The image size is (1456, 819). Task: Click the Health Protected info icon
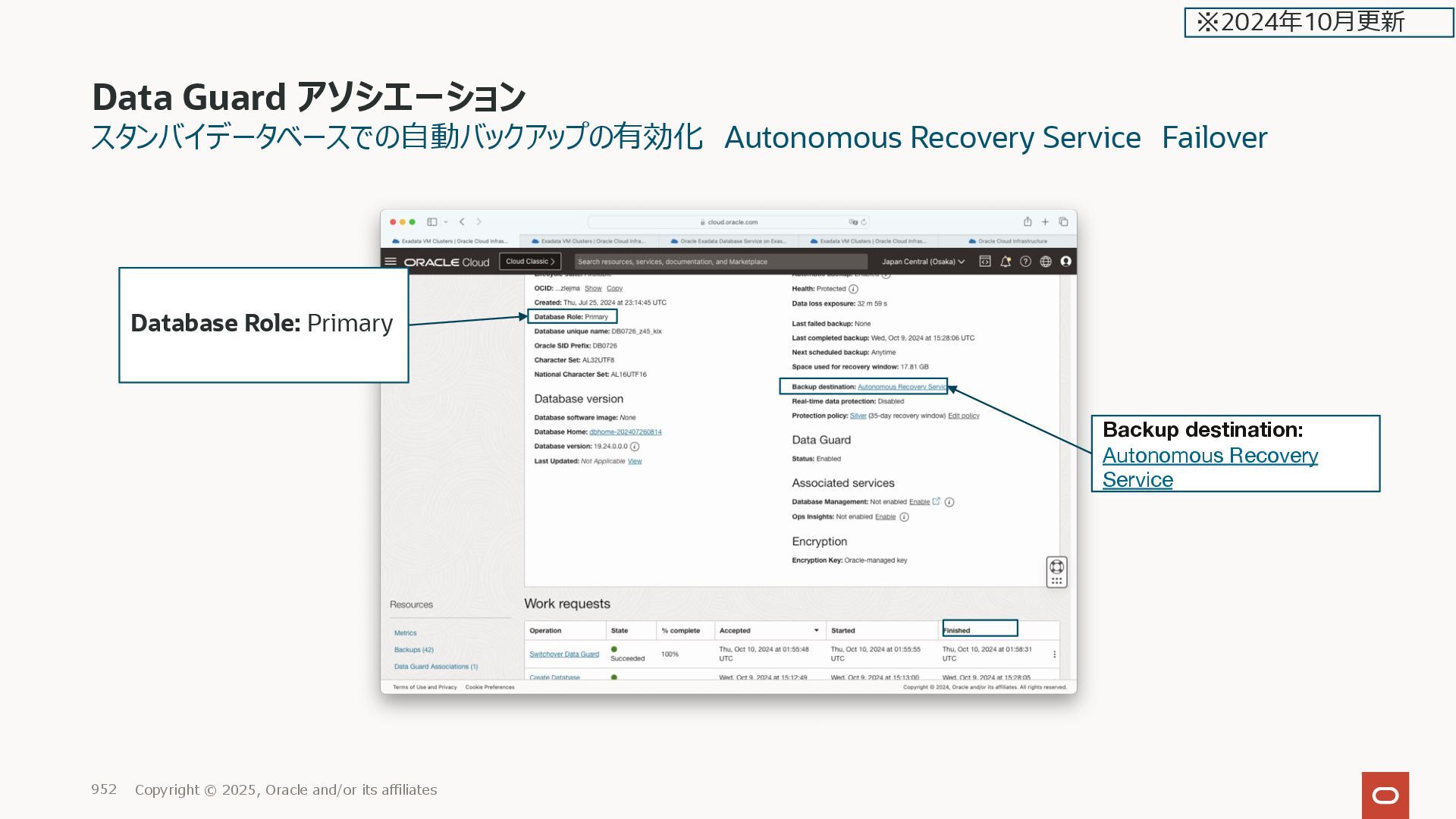coord(853,289)
